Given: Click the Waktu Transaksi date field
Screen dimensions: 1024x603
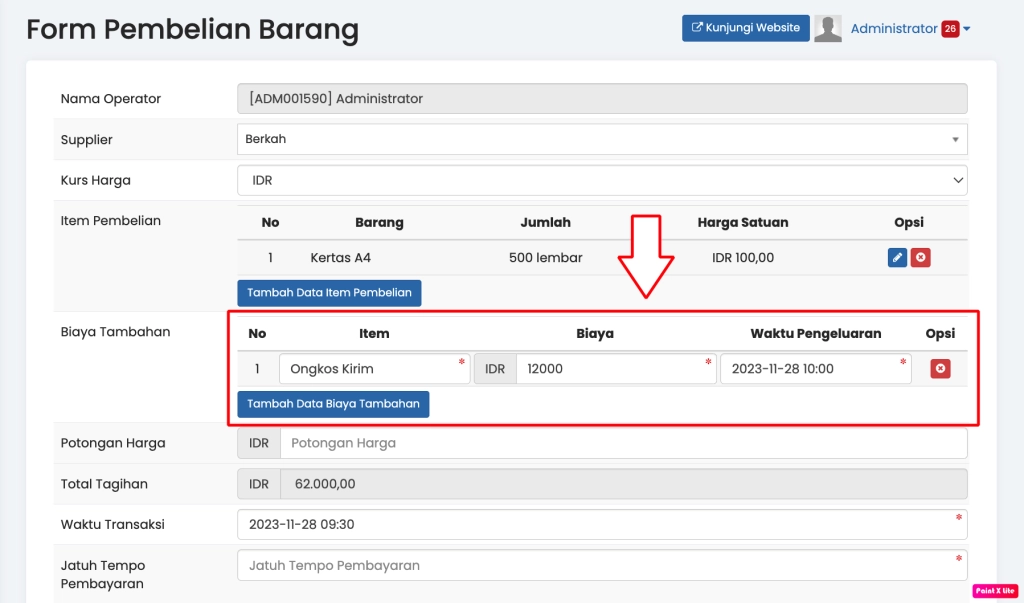Looking at the screenshot, I should (x=602, y=524).
